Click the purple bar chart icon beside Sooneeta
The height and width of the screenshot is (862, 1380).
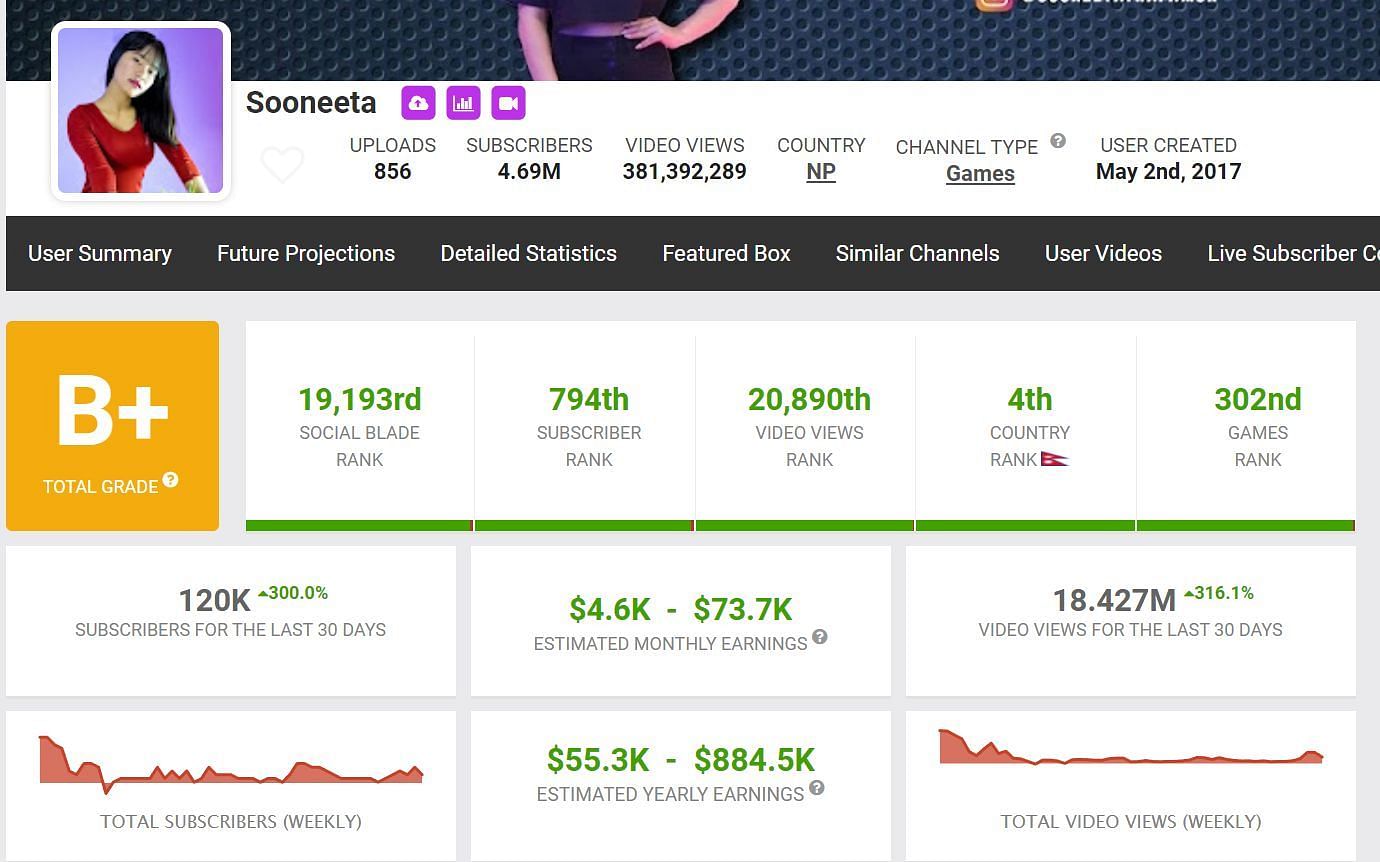[x=463, y=103]
